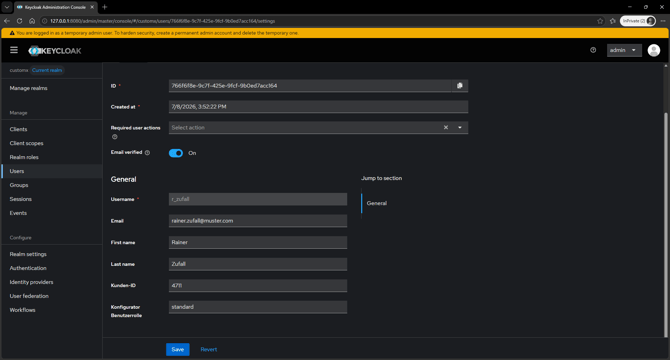Go to Realm roles

click(24, 157)
